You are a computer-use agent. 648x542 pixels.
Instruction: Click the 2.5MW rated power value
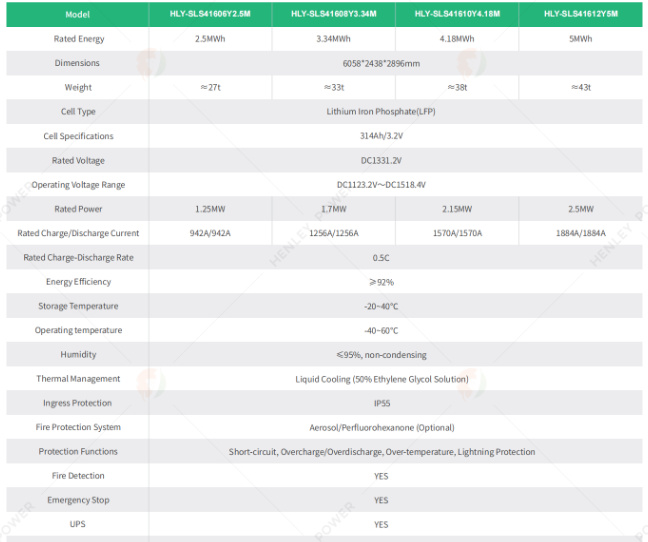pos(580,209)
